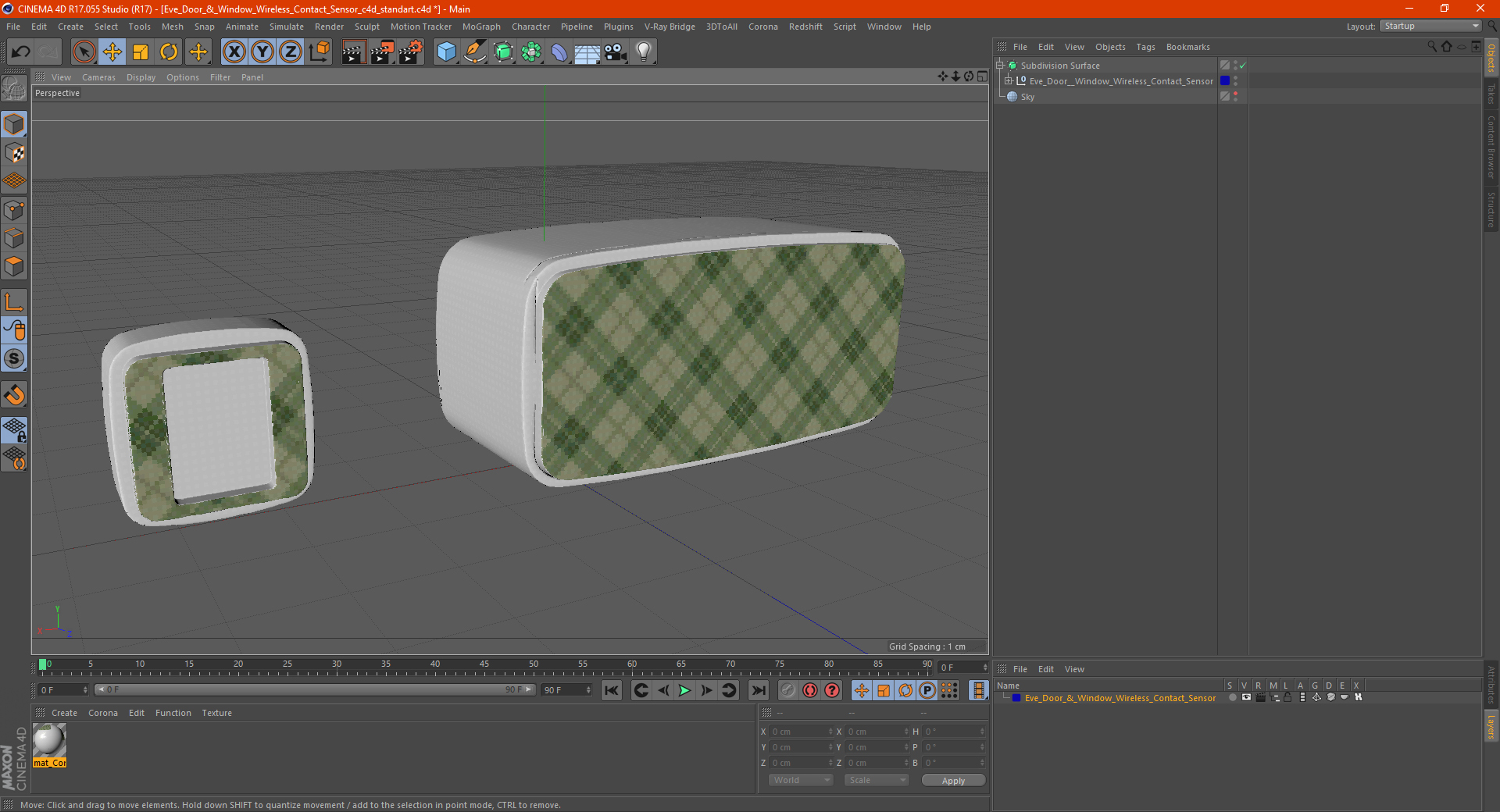Open the MoGraph menu
The image size is (1500, 812).
[x=481, y=27]
